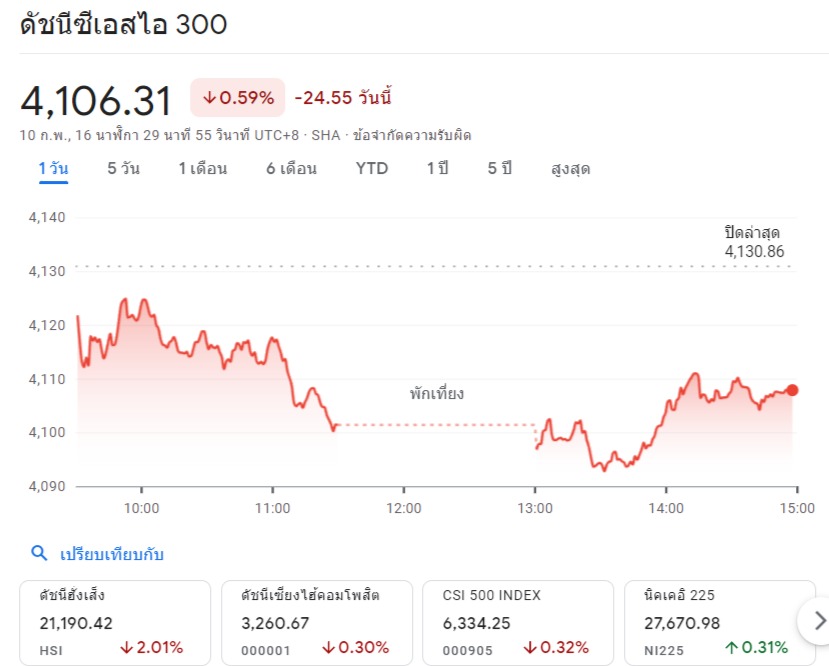Show the YTD chart range

[372, 168]
